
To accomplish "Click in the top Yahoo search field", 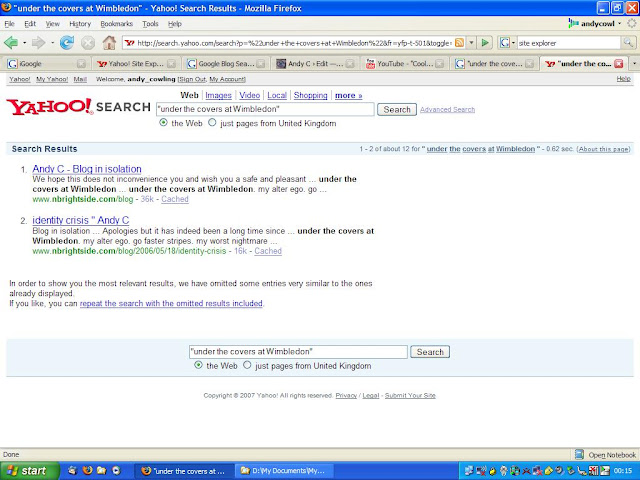I will pos(265,109).
